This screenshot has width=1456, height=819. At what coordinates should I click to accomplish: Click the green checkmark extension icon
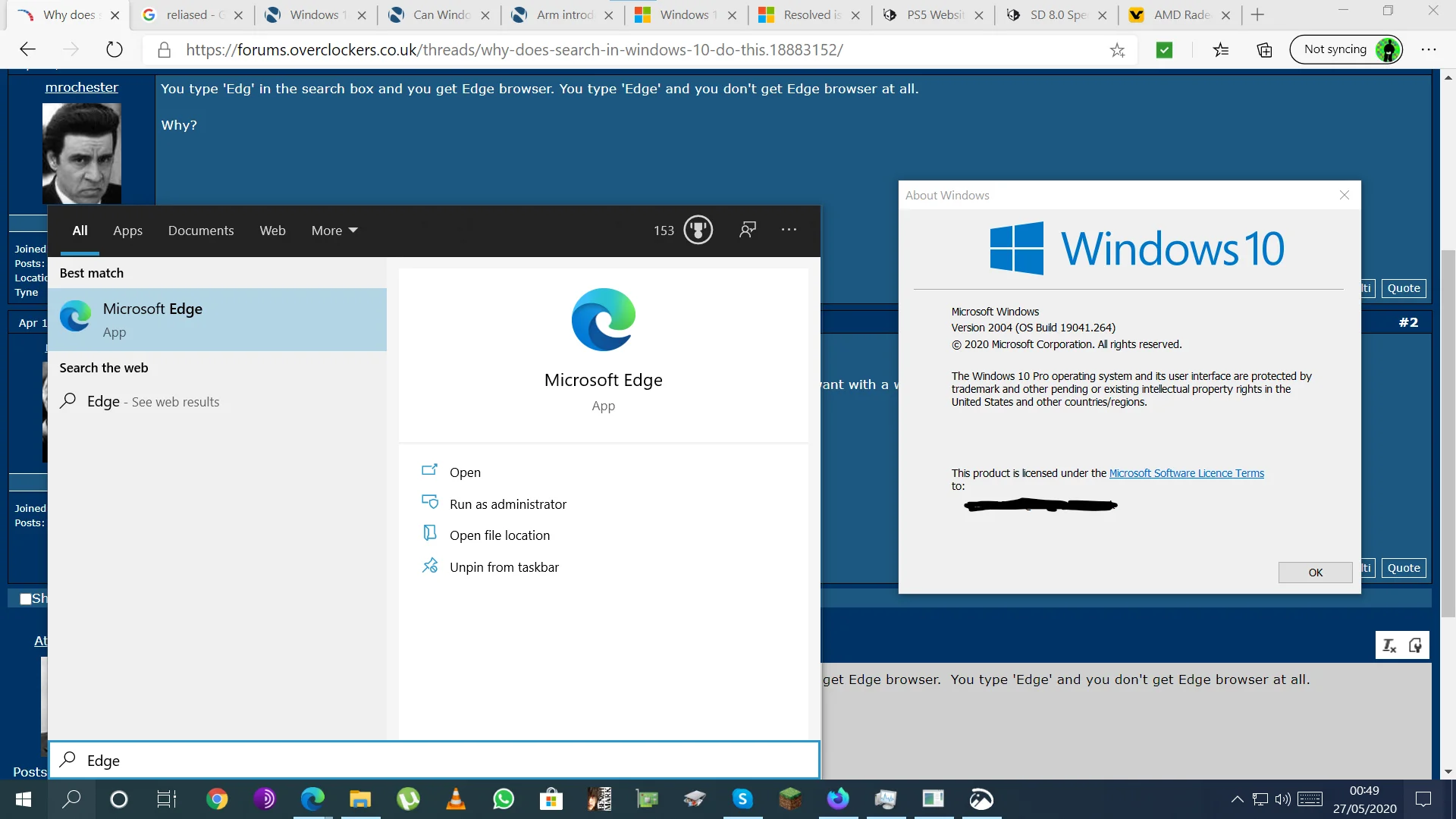tap(1164, 50)
